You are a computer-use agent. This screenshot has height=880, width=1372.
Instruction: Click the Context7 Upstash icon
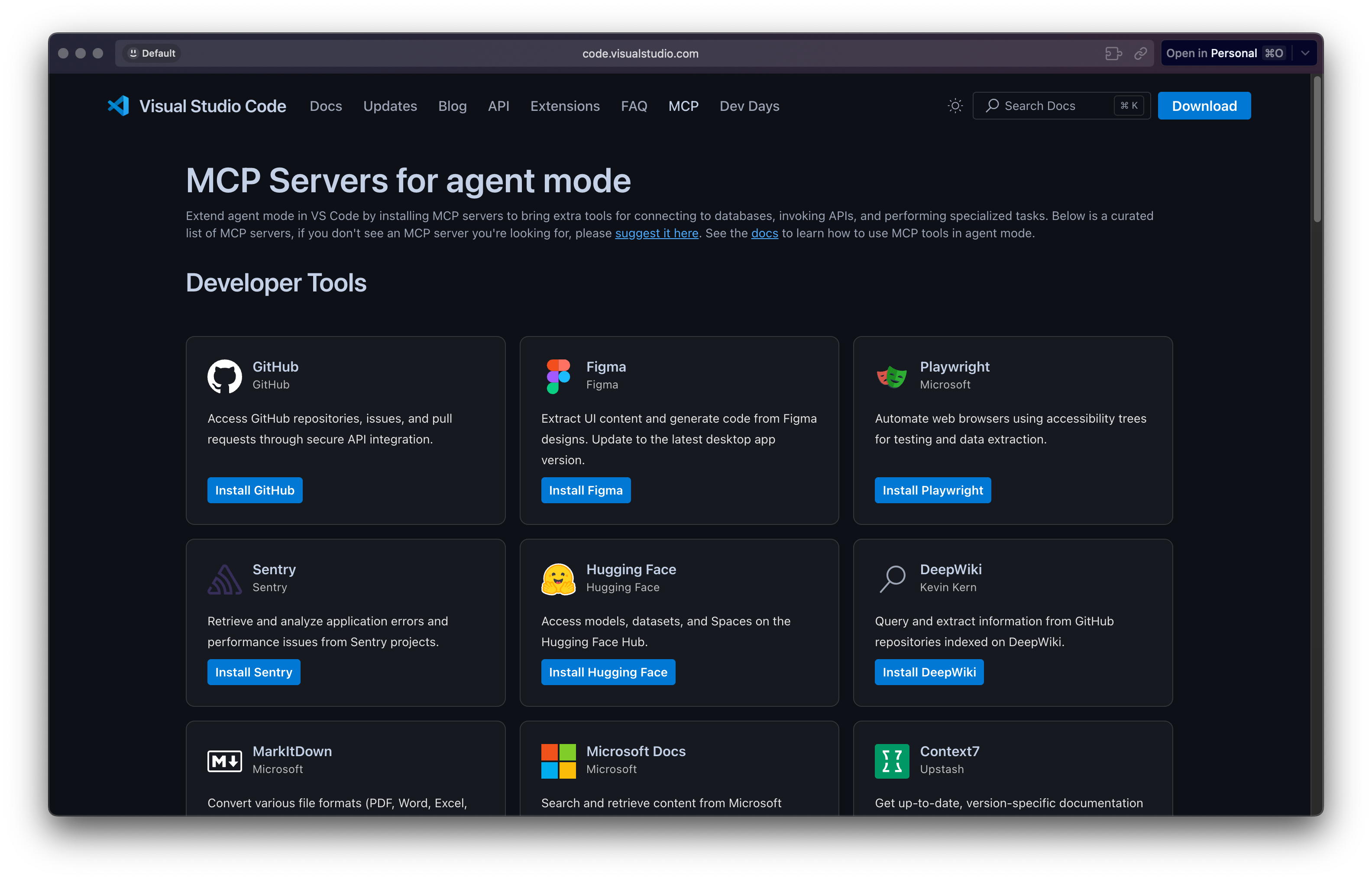tap(891, 760)
